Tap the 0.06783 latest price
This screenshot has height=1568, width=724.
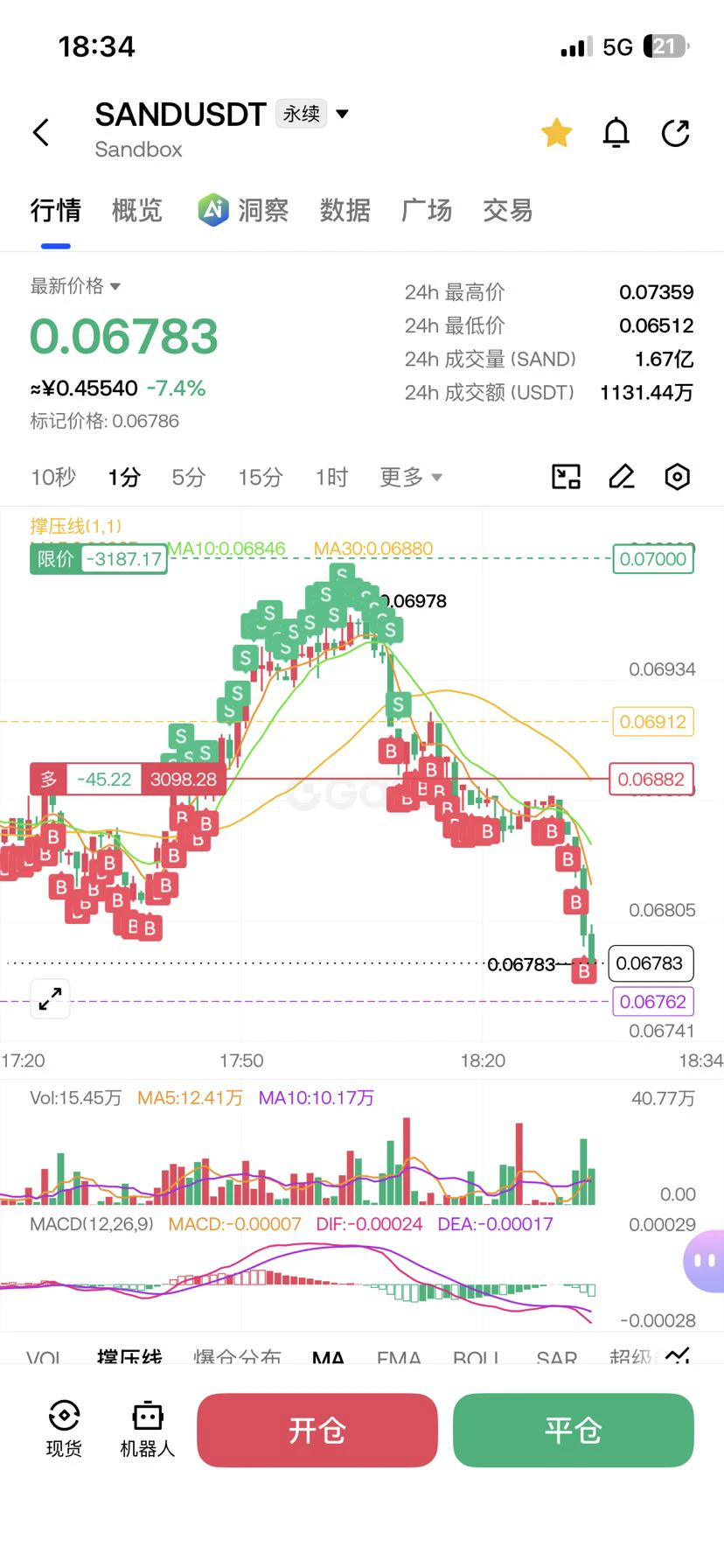(x=124, y=337)
